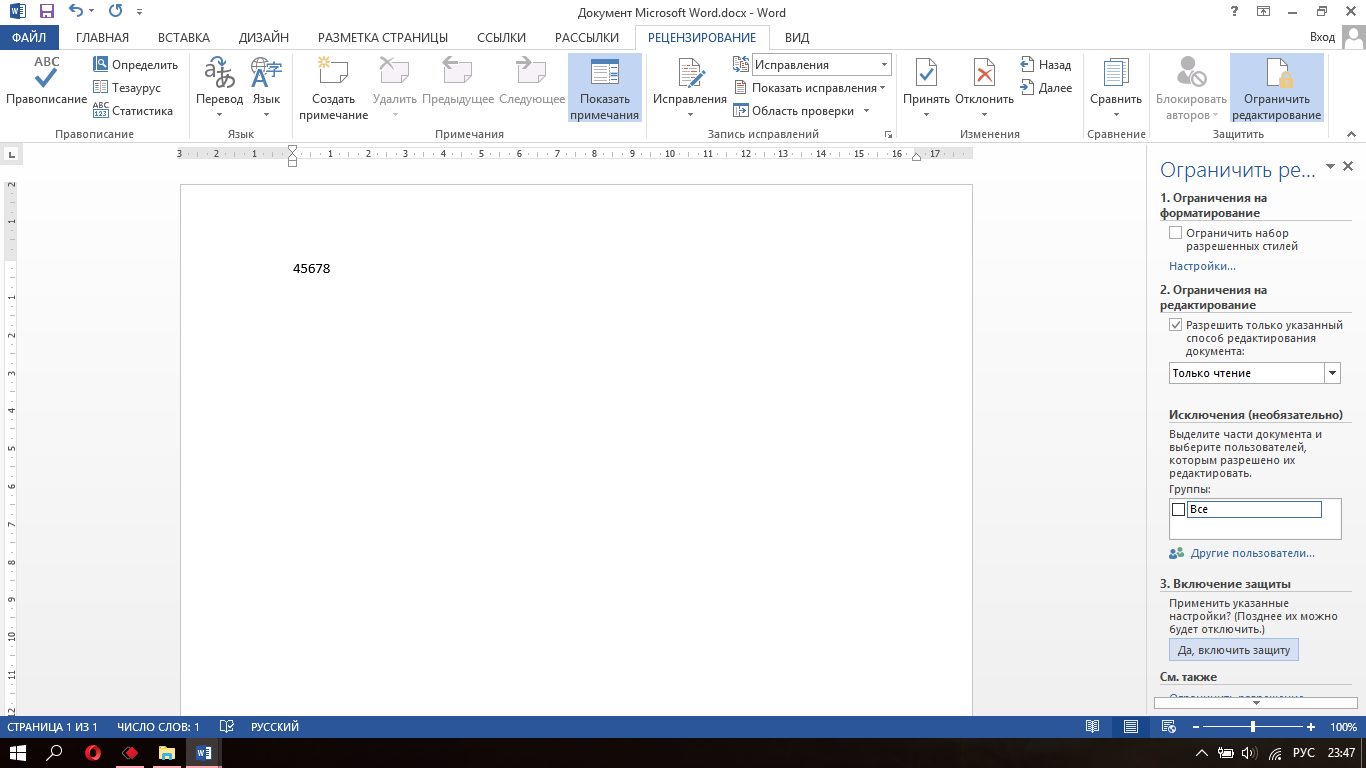The image size is (1366, 768).
Task: Switch to the ВСТАВКА tab
Action: (183, 38)
